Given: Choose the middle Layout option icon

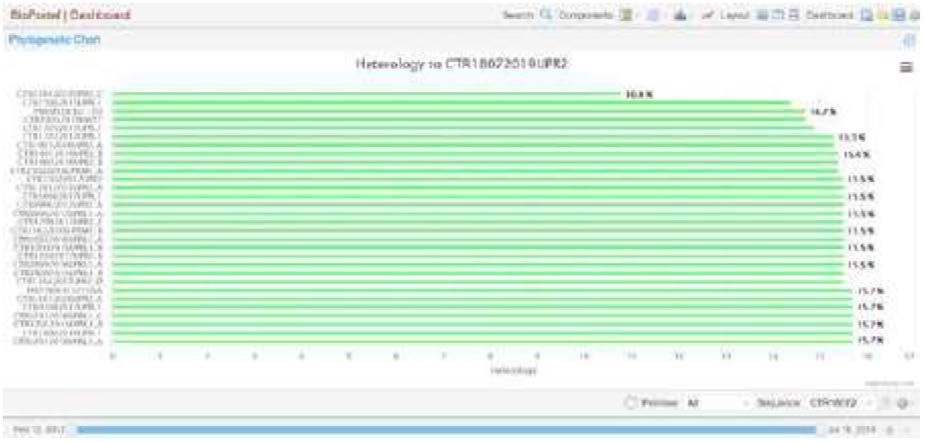Looking at the screenshot, I should click(778, 15).
